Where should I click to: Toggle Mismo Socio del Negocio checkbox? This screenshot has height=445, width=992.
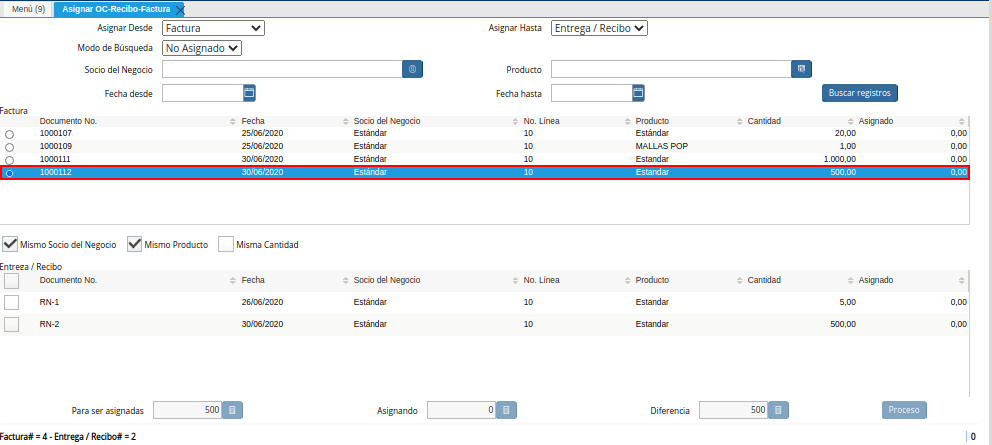[x=10, y=244]
